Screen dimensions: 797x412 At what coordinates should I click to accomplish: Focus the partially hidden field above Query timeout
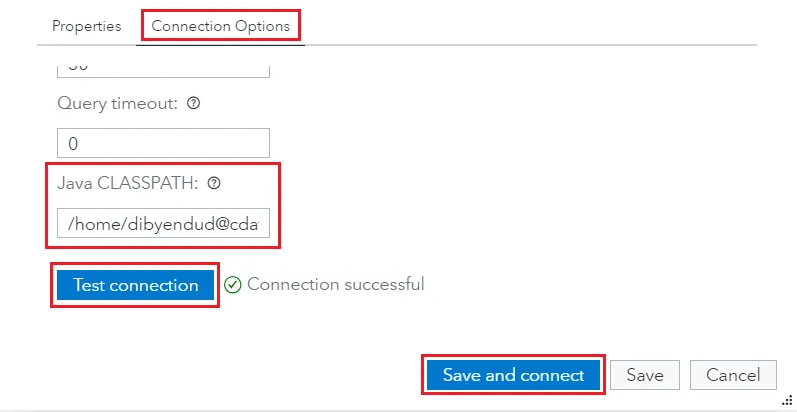coord(163,68)
